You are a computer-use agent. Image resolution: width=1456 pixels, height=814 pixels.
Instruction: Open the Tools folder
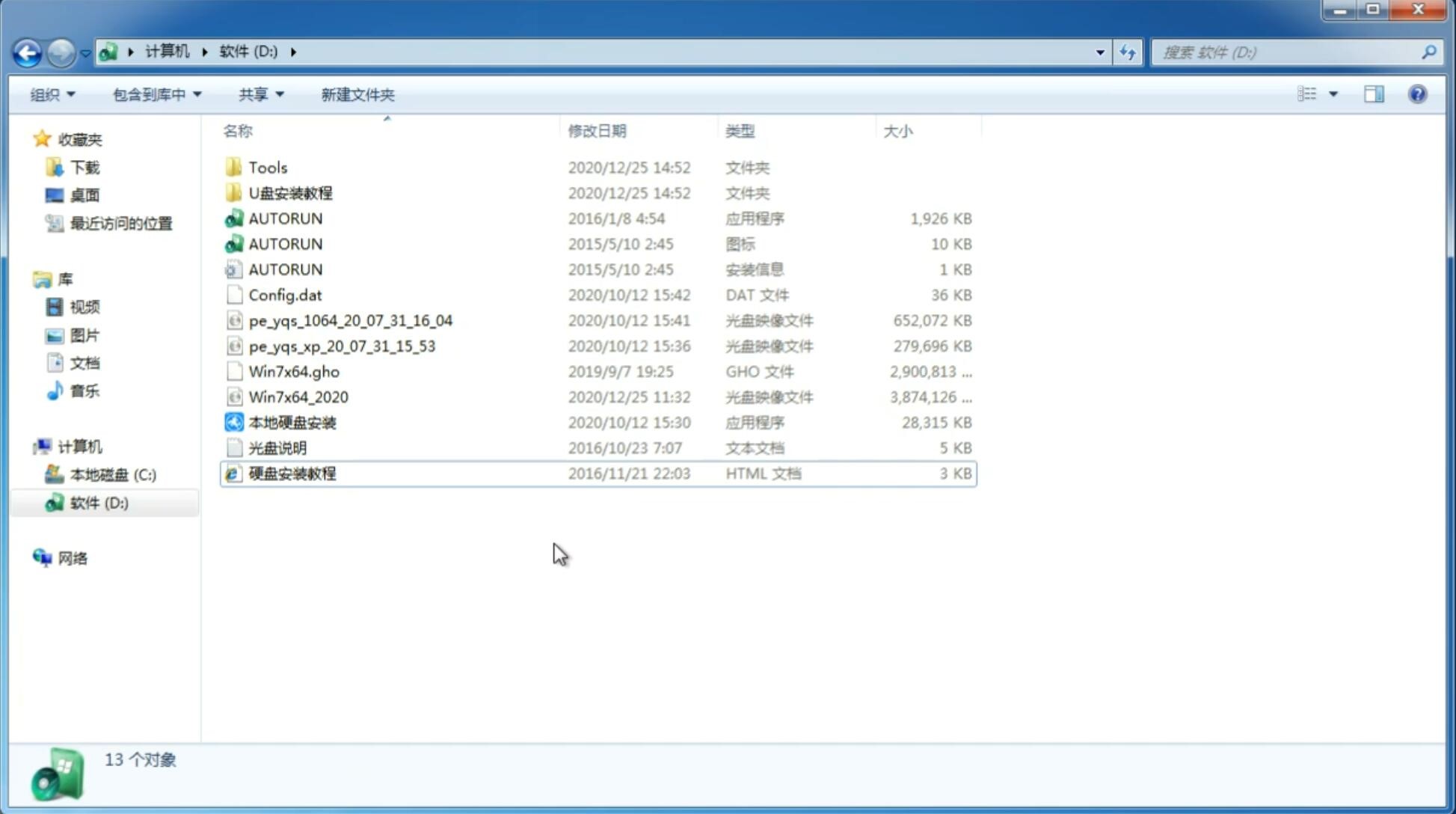[267, 167]
